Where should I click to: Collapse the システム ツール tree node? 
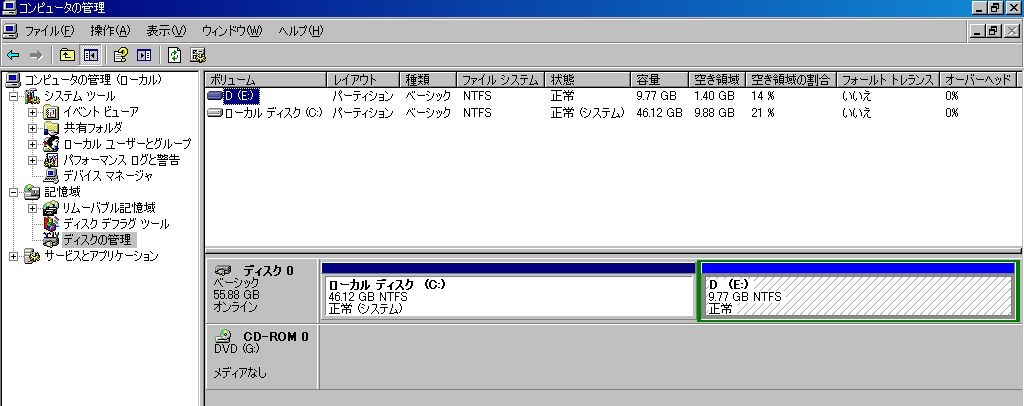click(14, 96)
